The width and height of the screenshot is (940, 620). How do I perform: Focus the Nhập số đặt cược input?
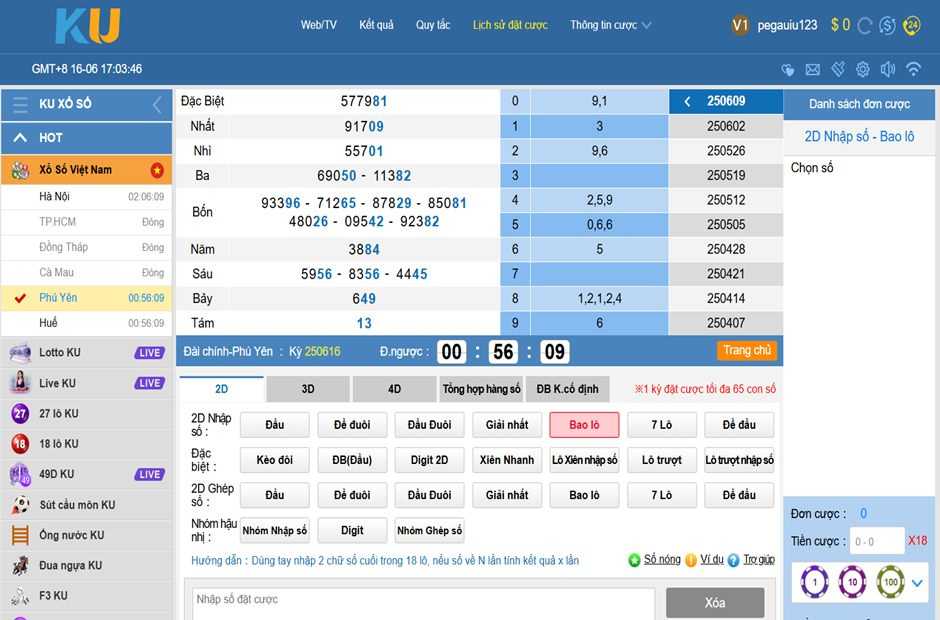point(423,604)
